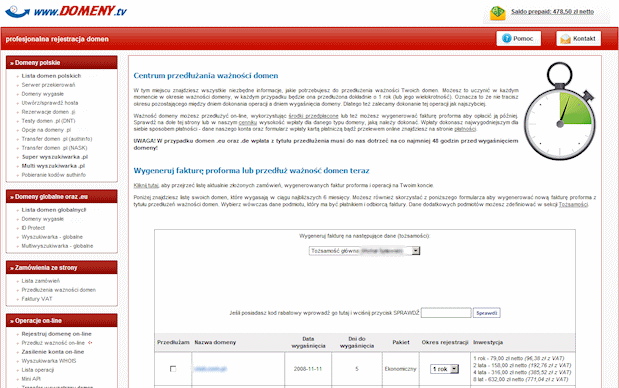Screen dimensions: 619x388
Task: Open Pobieranie kodów authinfo
Action: (x=54, y=175)
